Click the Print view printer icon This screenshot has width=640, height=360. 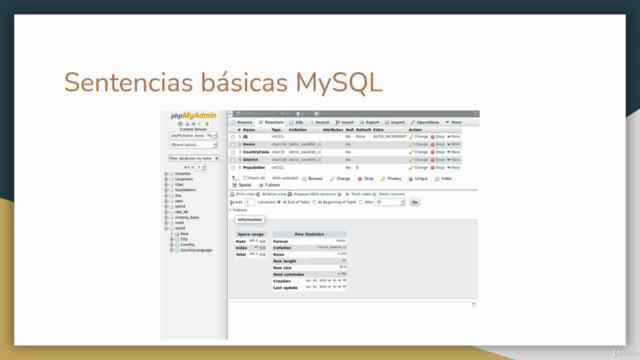[x=232, y=194]
